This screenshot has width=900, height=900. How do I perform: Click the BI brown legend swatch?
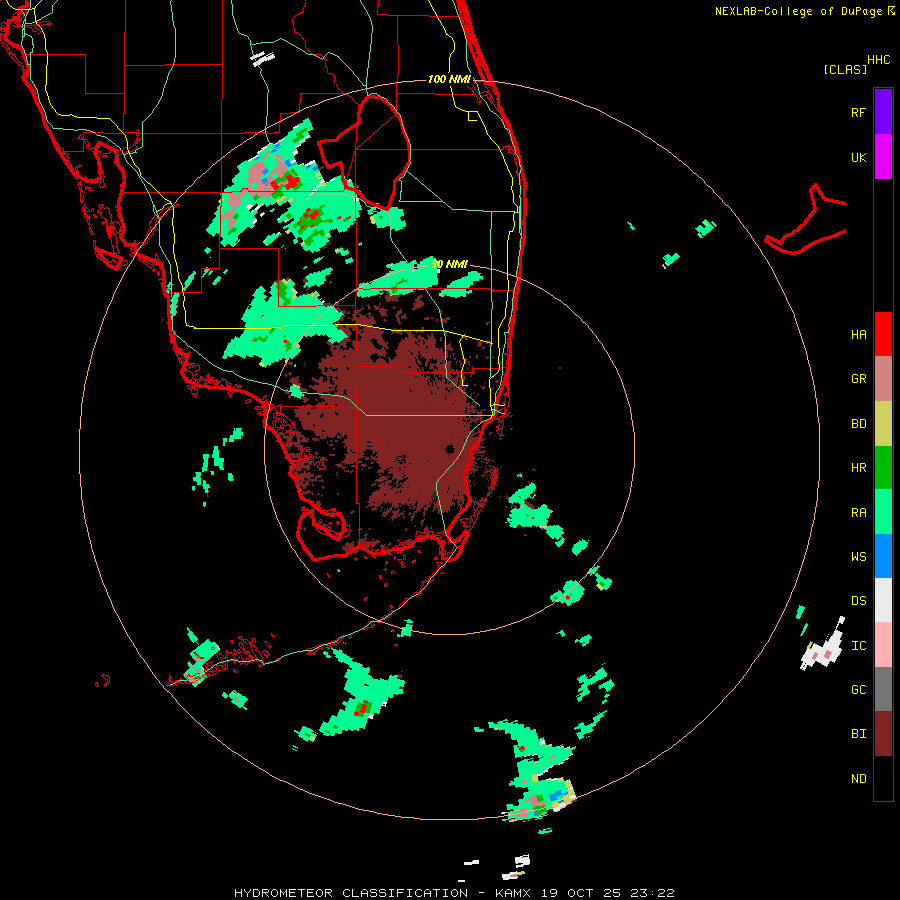[x=883, y=734]
